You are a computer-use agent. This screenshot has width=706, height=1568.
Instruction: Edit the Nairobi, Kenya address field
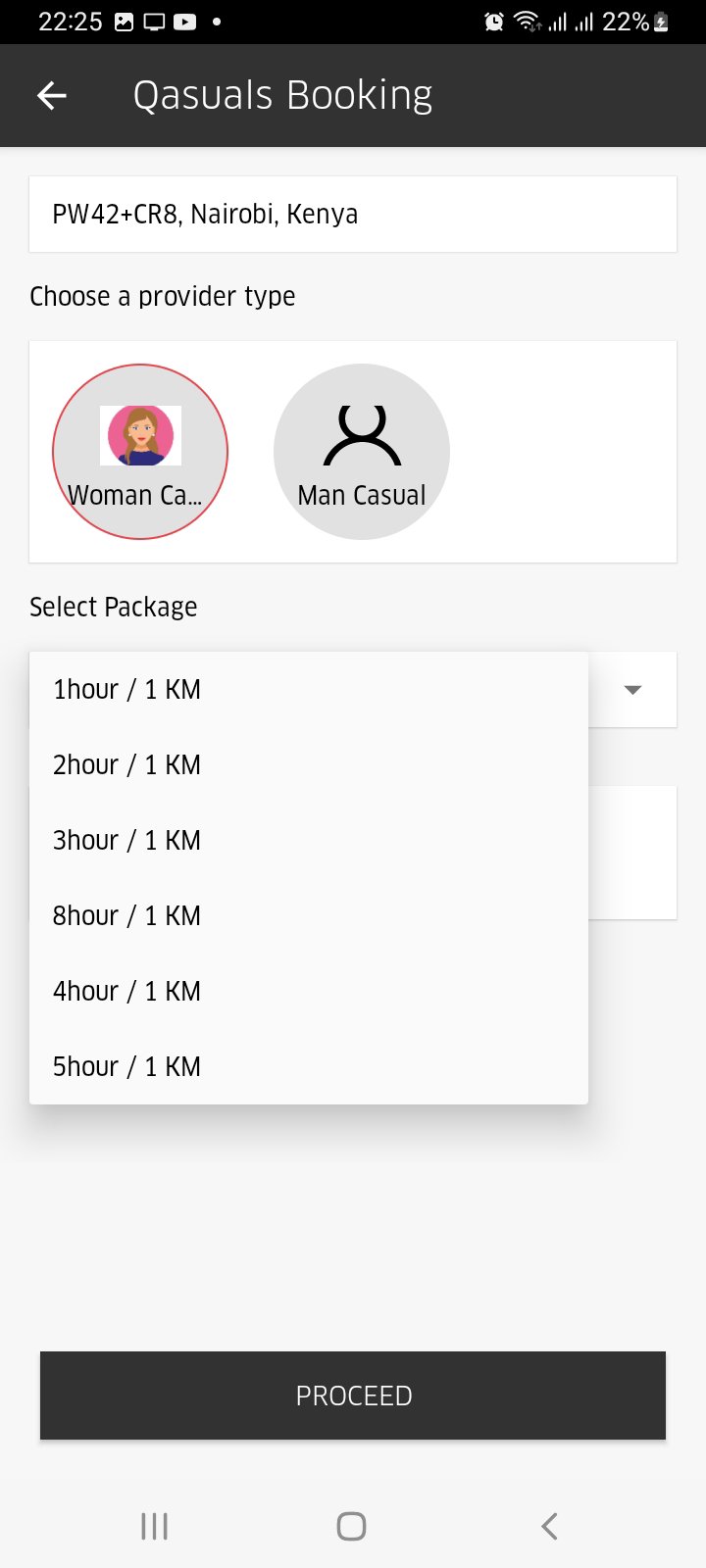(x=353, y=215)
